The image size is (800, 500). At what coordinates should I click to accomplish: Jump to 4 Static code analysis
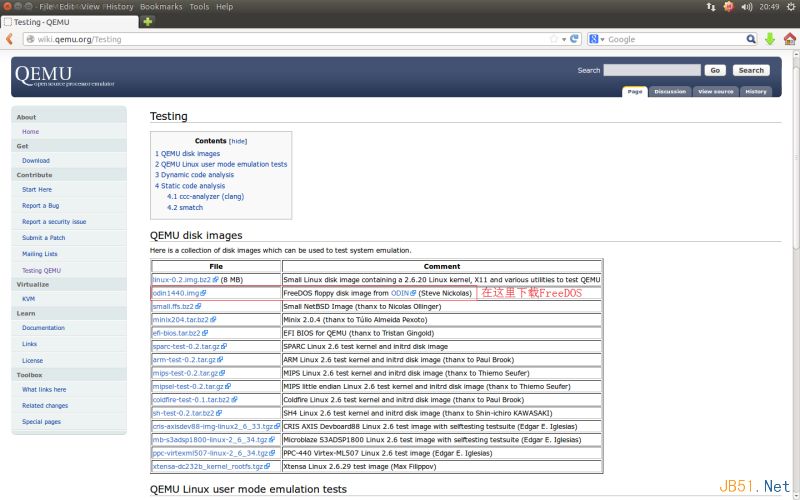[x=190, y=186]
